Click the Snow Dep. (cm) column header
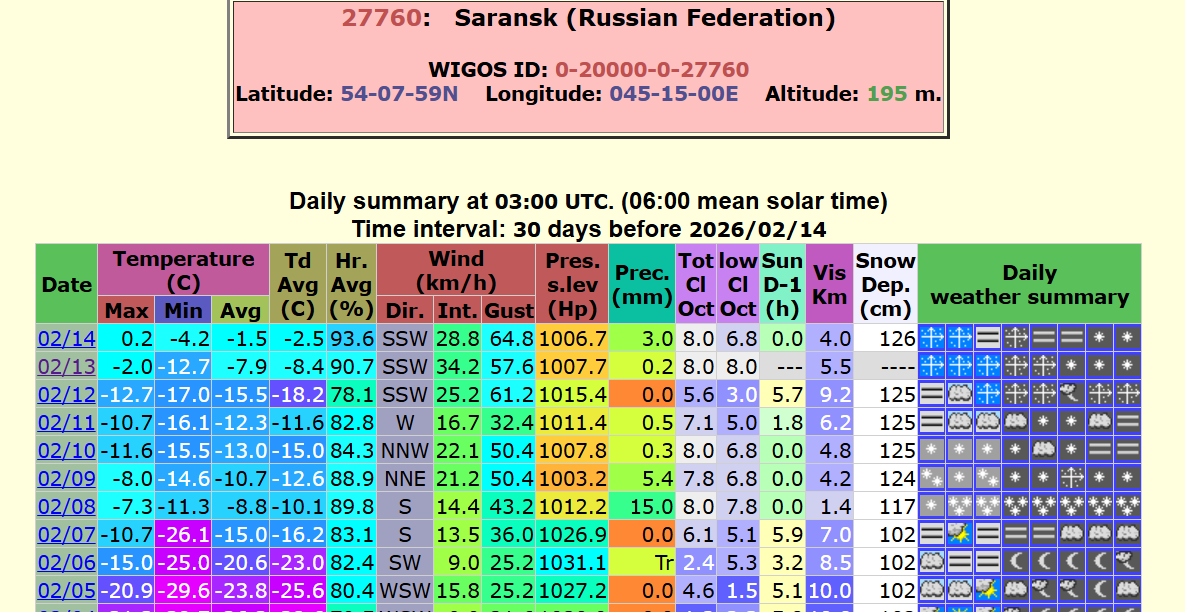Screen dimensions: 1185x612 point(885,283)
